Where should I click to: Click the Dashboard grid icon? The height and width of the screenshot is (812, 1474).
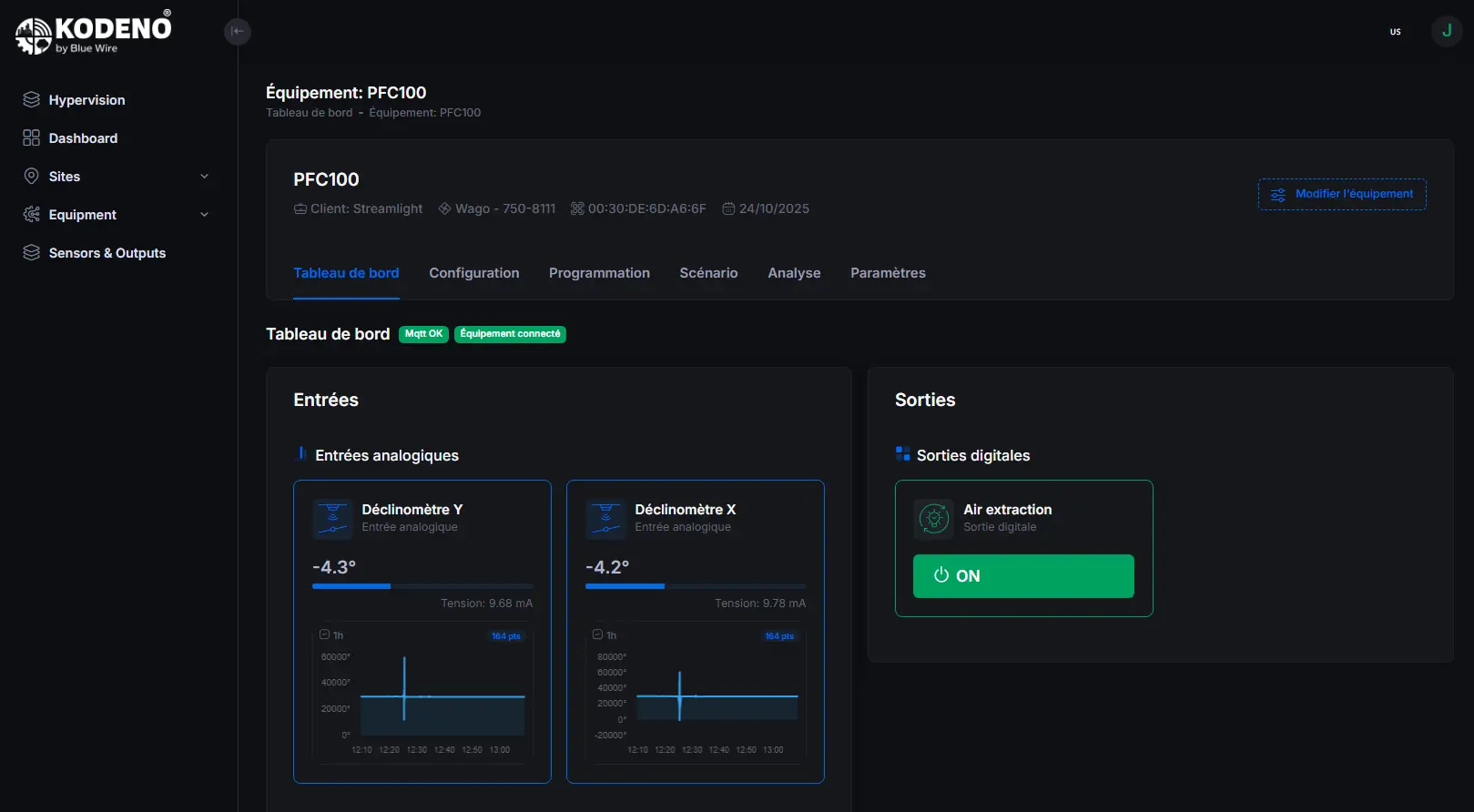[x=32, y=138]
